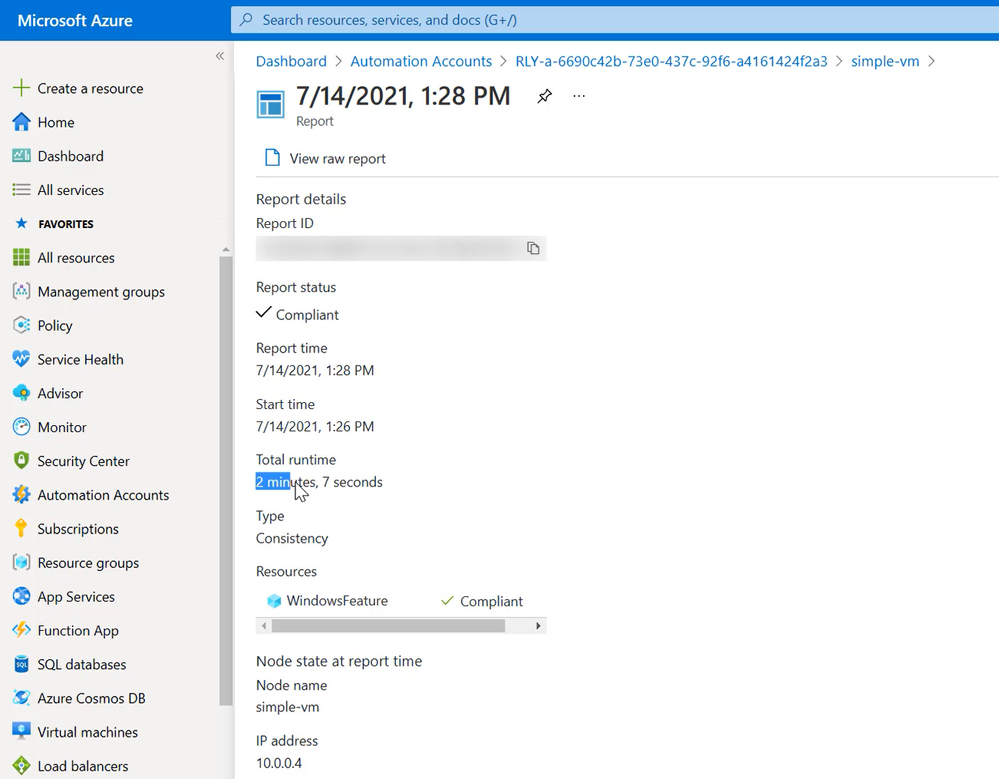Click the All services list icon
The height and width of the screenshot is (779, 999).
(x=21, y=190)
